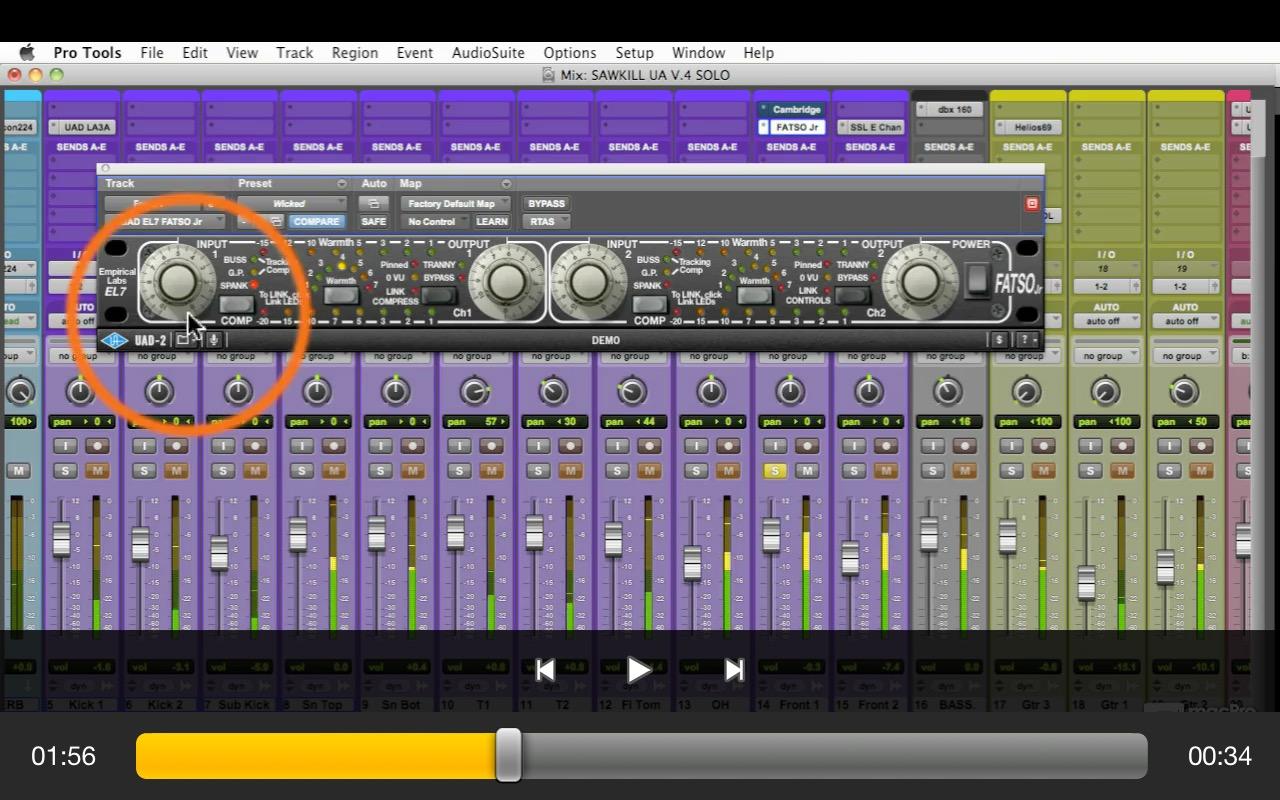Toggle plugin BYPASS button
This screenshot has width=1280, height=800.
tap(546, 204)
